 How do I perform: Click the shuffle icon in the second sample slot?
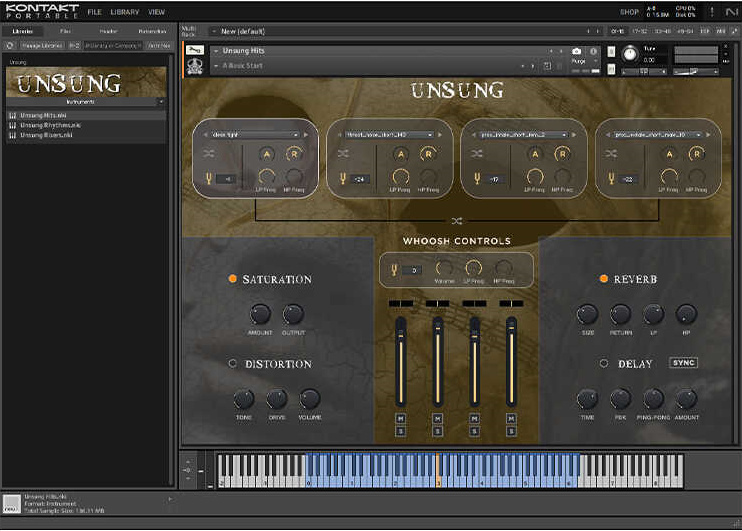(x=343, y=153)
